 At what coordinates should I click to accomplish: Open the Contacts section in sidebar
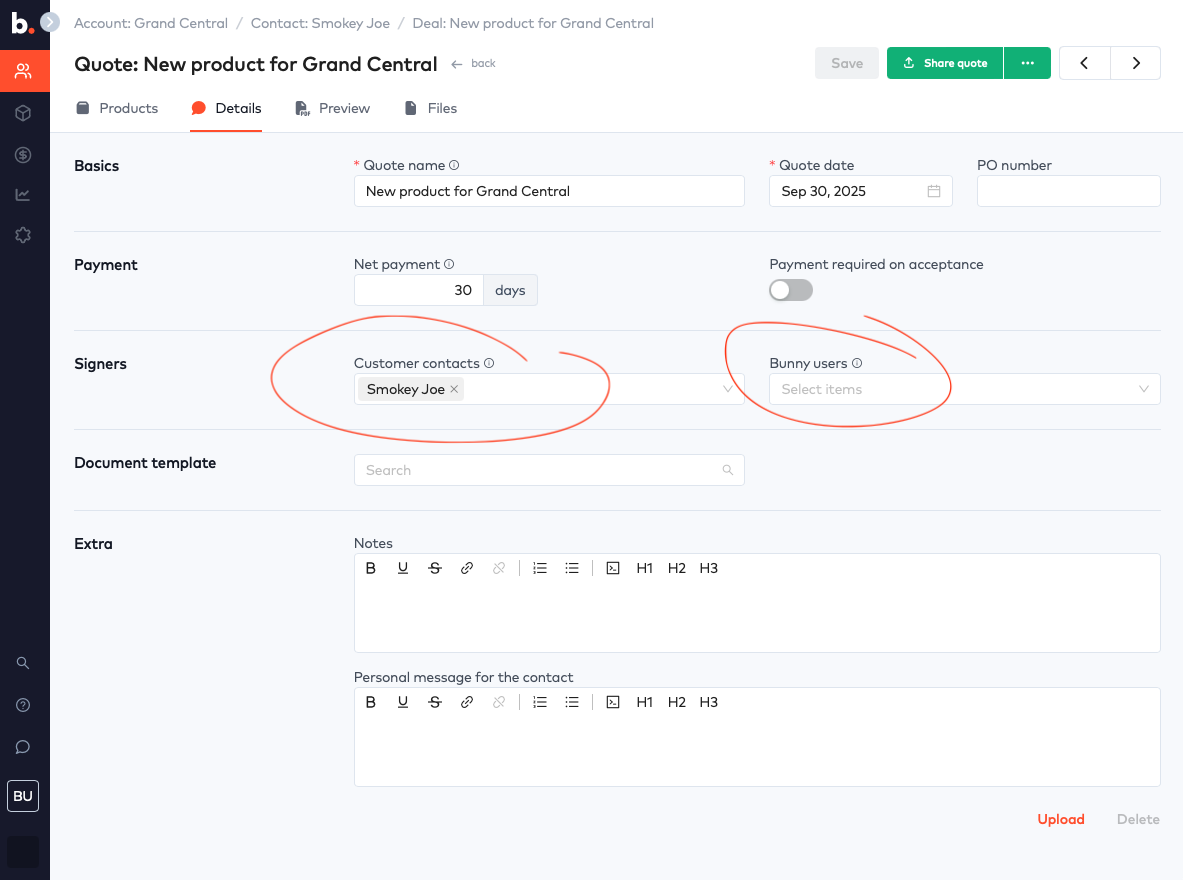pos(23,71)
